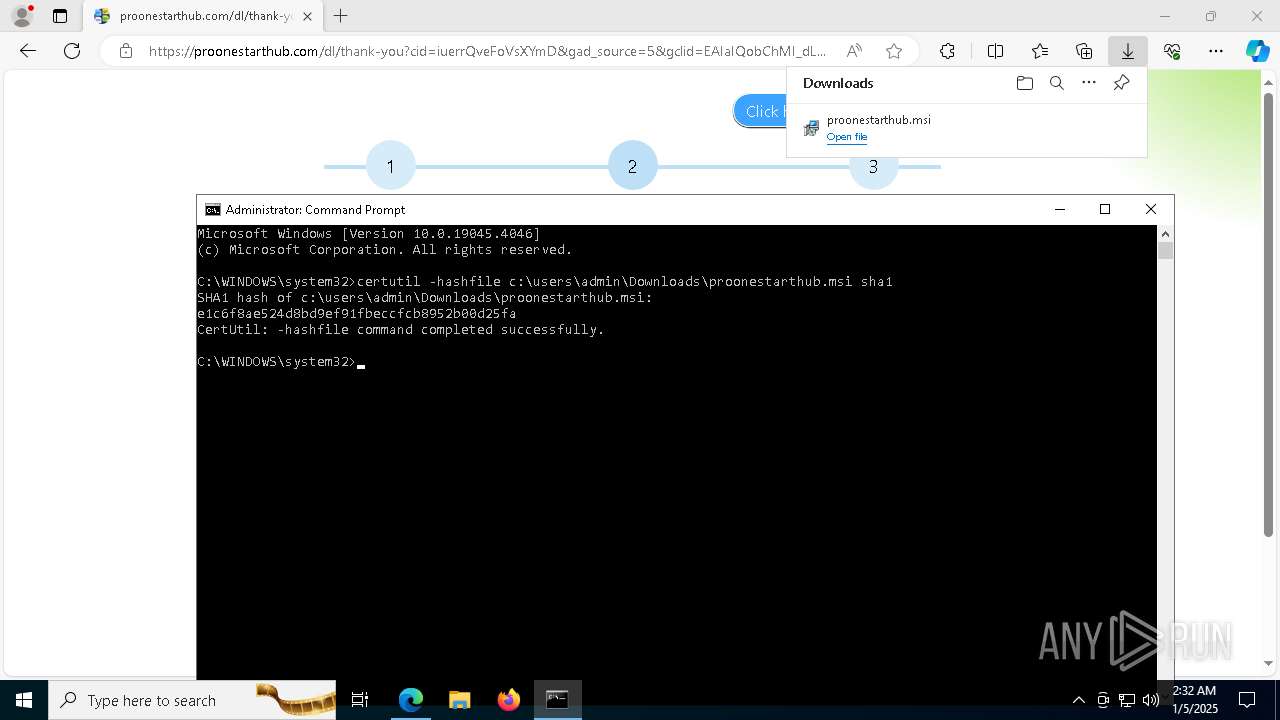
Task: Open the Favorites list icon
Action: click(x=1040, y=51)
